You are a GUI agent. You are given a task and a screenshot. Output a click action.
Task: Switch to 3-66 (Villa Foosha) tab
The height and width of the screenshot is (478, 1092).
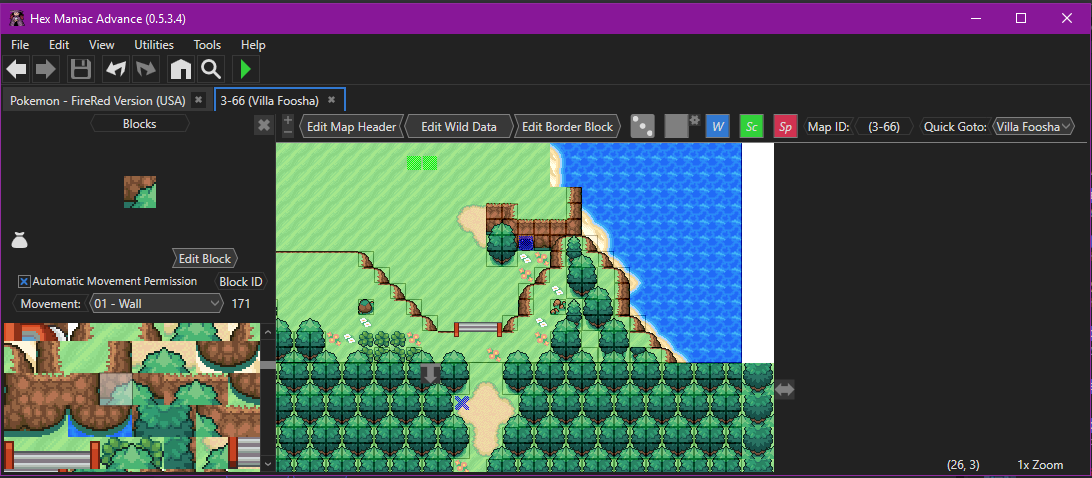click(270, 100)
